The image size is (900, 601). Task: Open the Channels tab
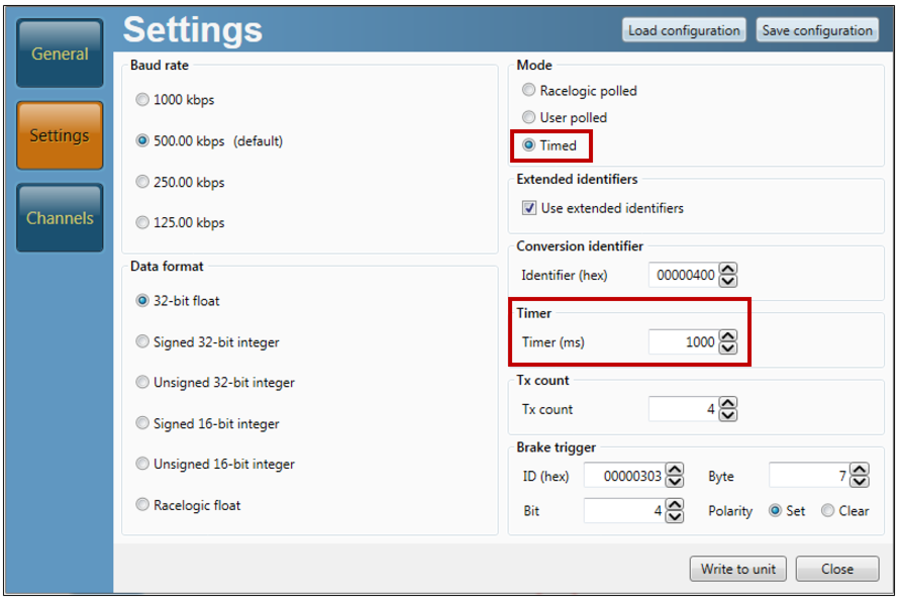(x=60, y=218)
